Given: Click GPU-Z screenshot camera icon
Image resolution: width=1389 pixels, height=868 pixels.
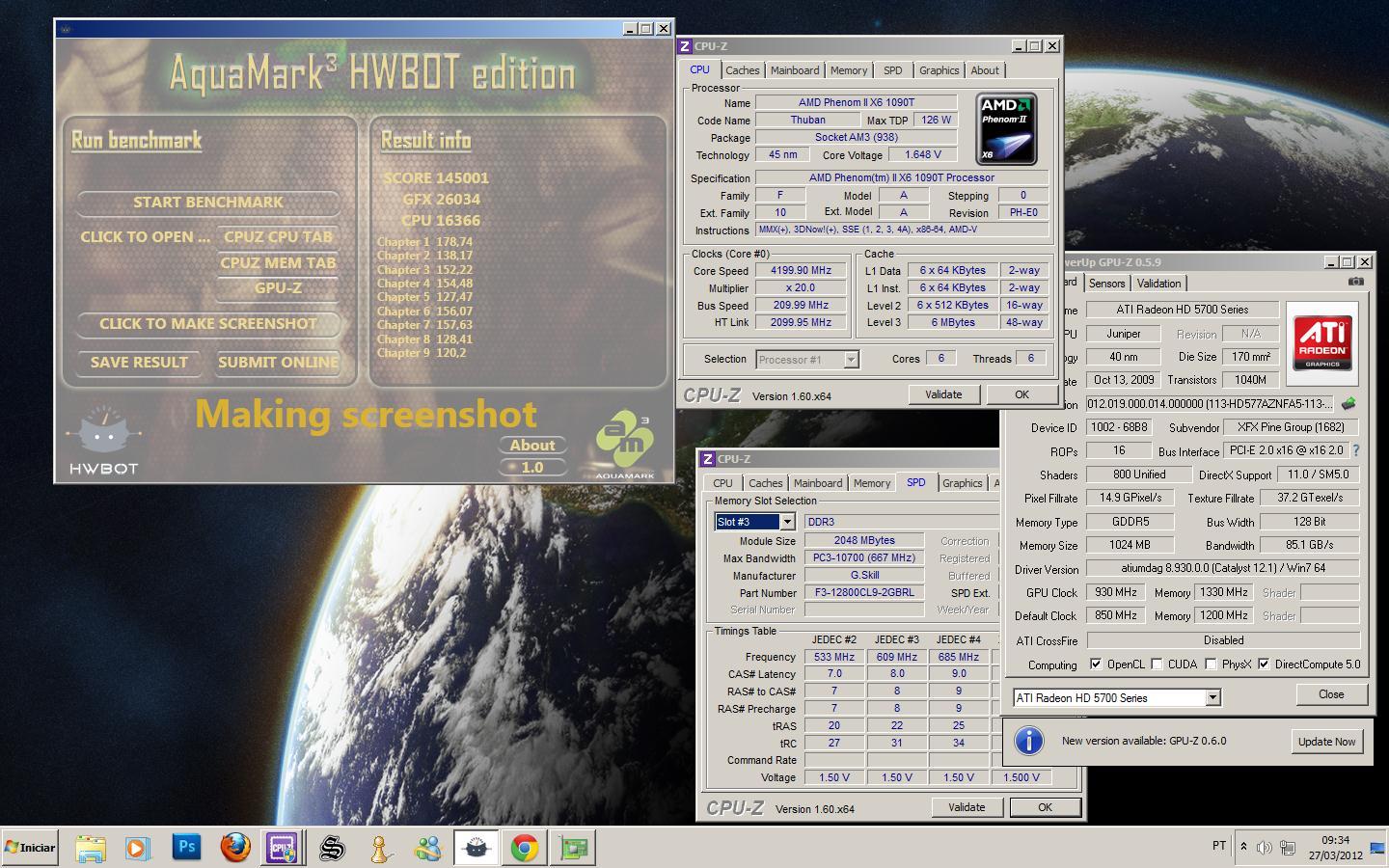Looking at the screenshot, I should (1355, 282).
